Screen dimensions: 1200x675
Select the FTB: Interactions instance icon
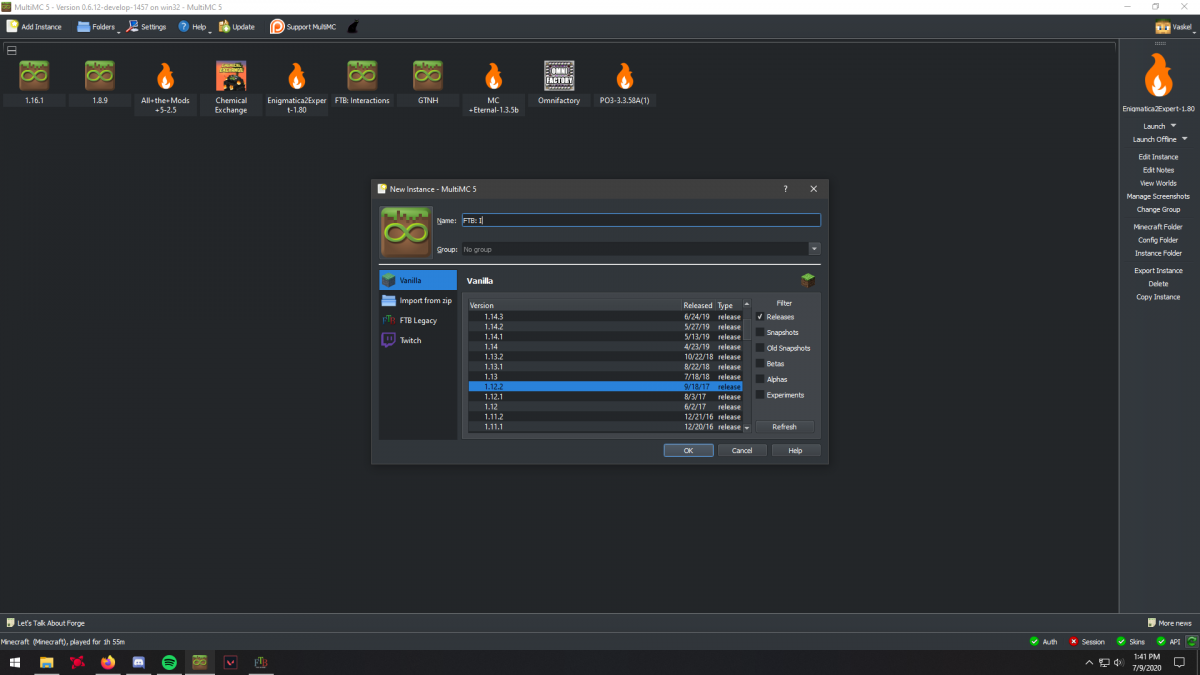click(x=362, y=75)
